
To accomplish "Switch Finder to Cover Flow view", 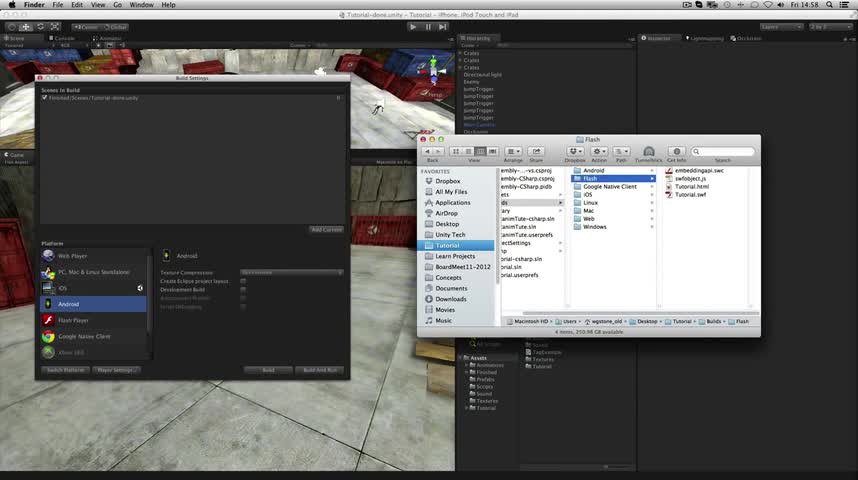I will pyautogui.click(x=492, y=152).
